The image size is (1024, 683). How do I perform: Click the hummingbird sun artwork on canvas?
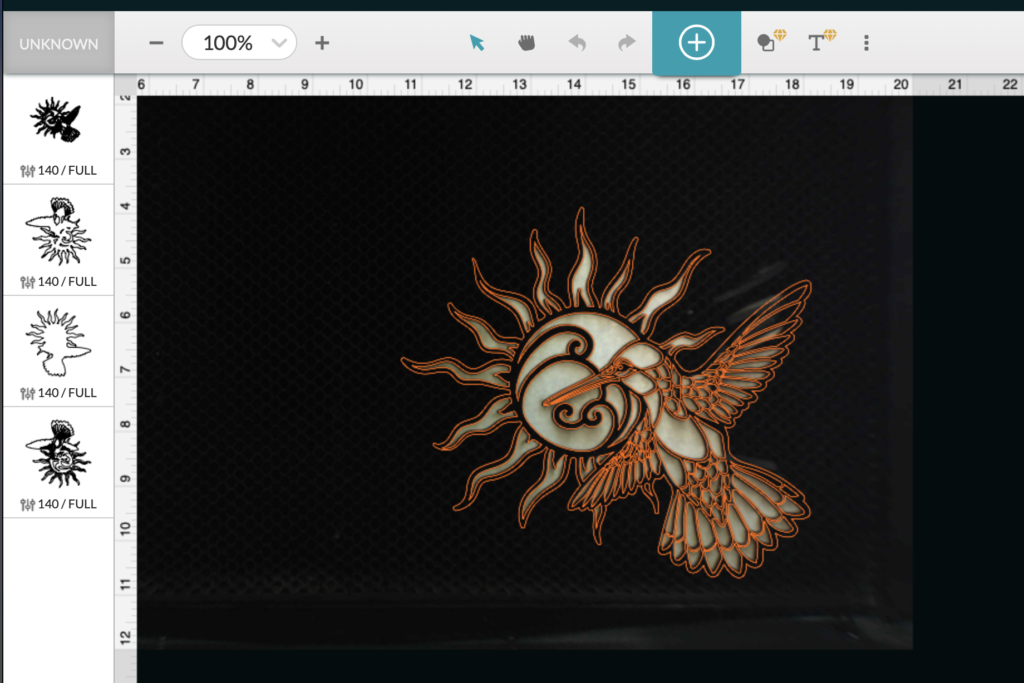coord(605,392)
